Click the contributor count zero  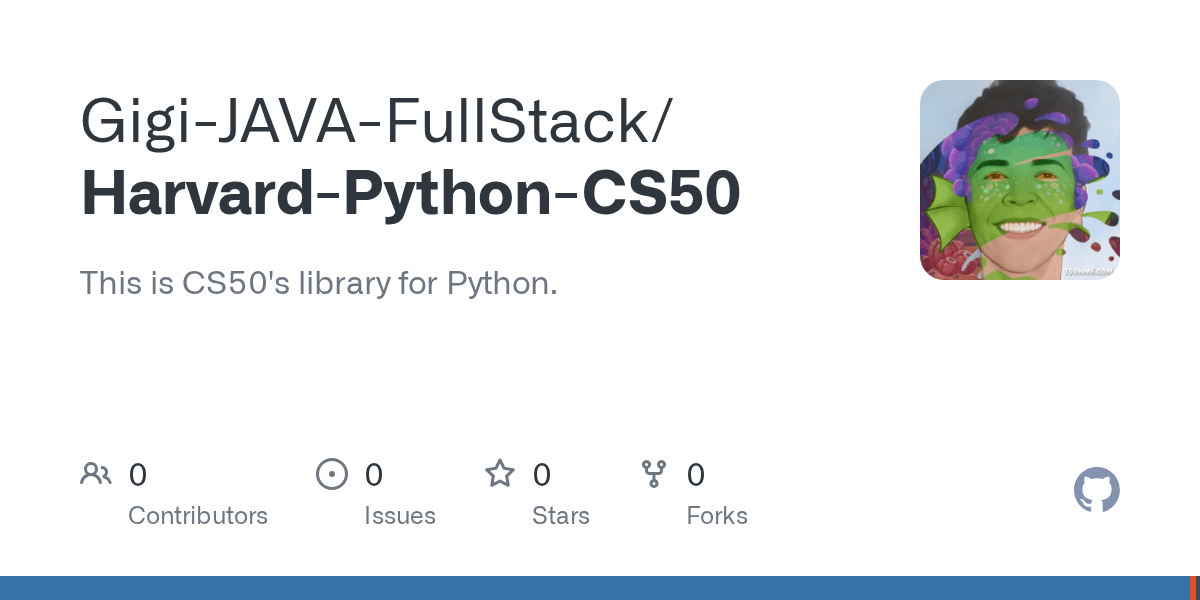point(138,475)
